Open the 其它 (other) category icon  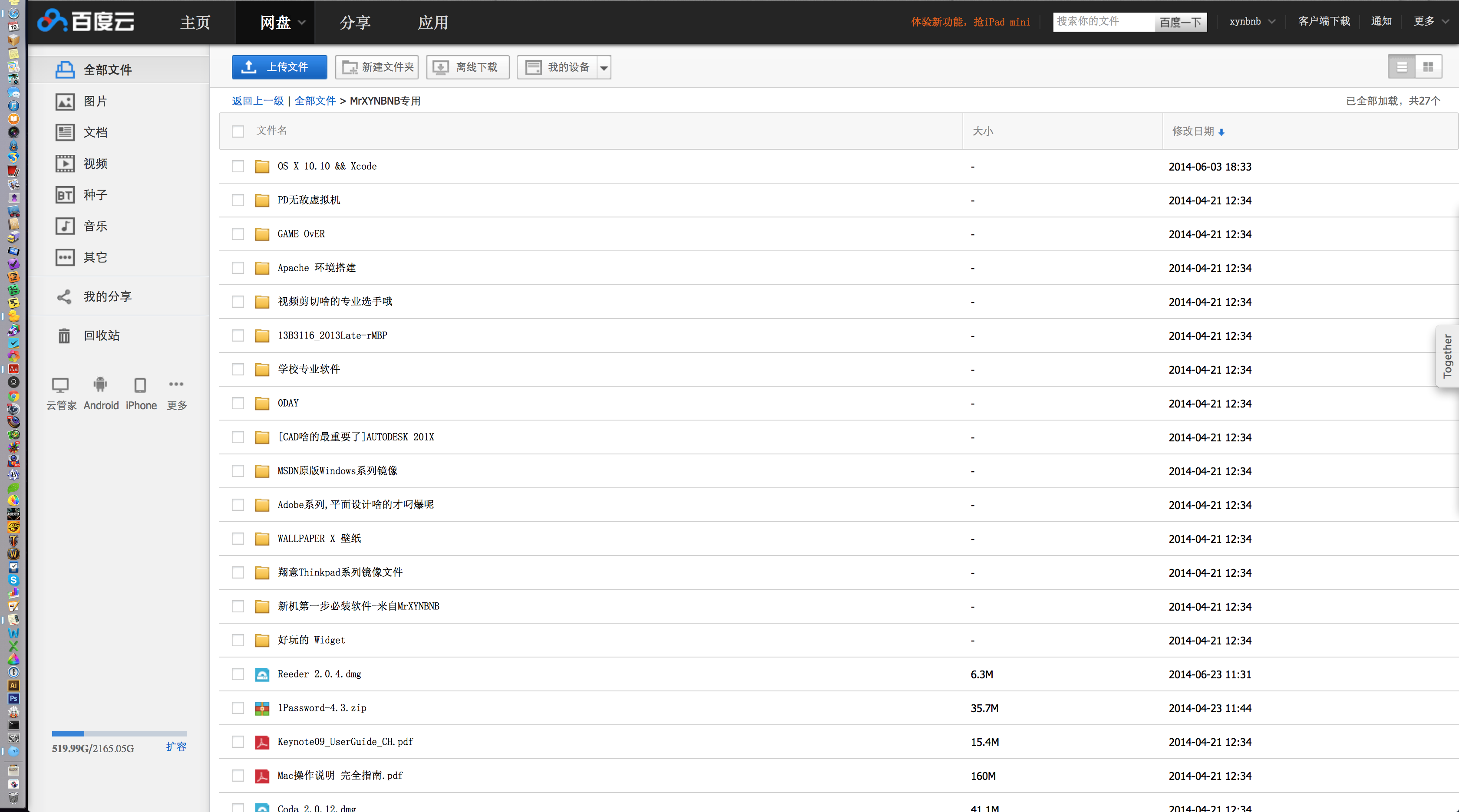65,257
